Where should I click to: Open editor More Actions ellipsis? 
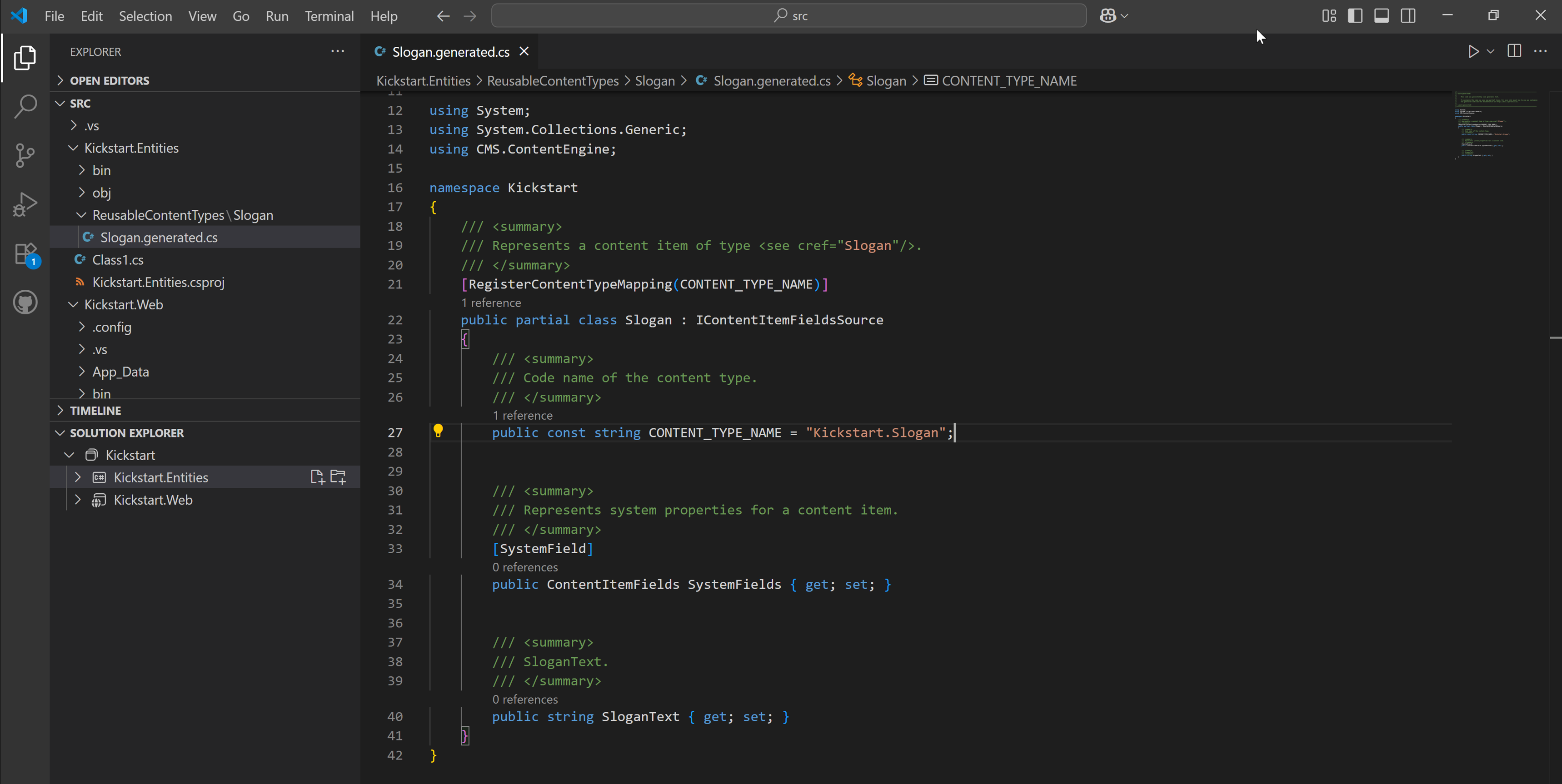coord(1540,51)
